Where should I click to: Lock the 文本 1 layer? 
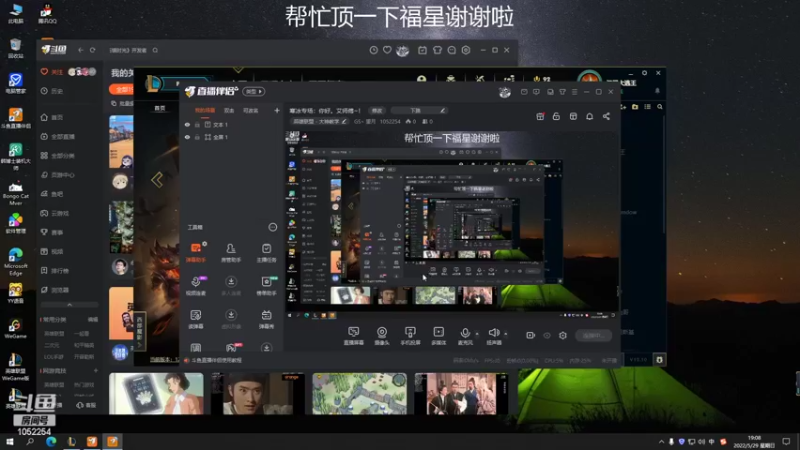coord(197,124)
